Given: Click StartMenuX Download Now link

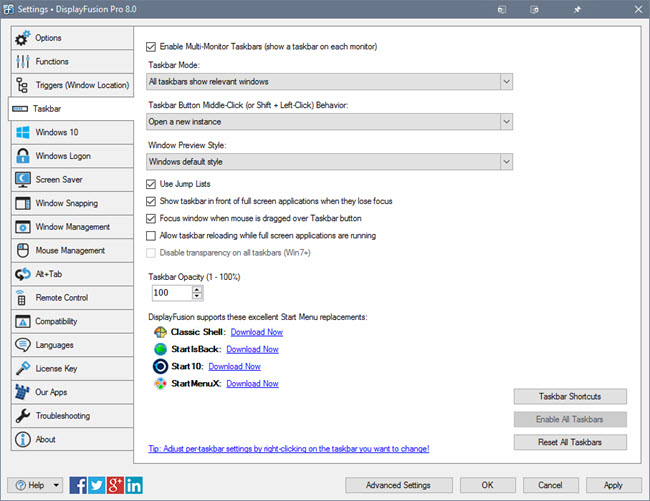Looking at the screenshot, I should coord(252,384).
